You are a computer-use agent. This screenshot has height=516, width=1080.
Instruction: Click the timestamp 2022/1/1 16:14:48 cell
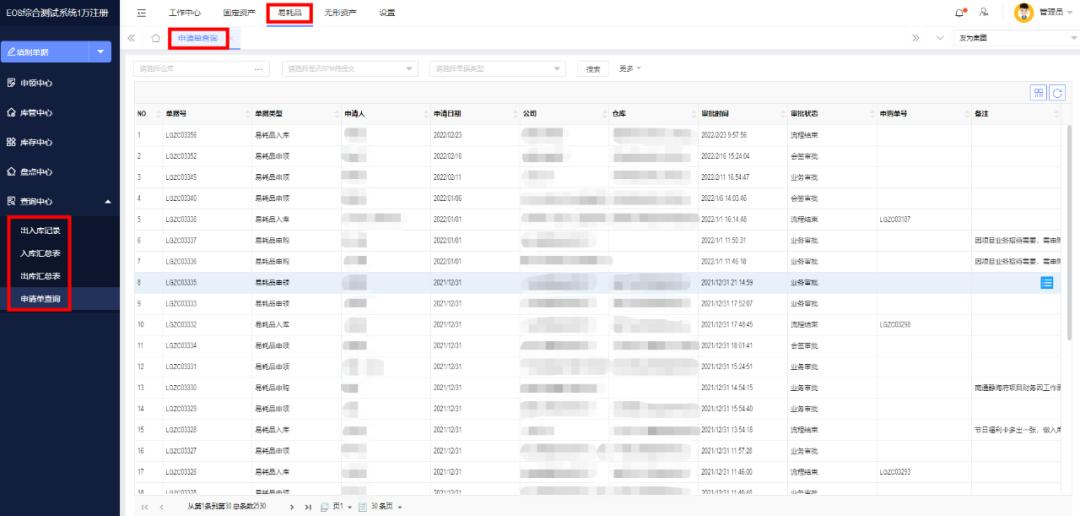tap(725, 220)
